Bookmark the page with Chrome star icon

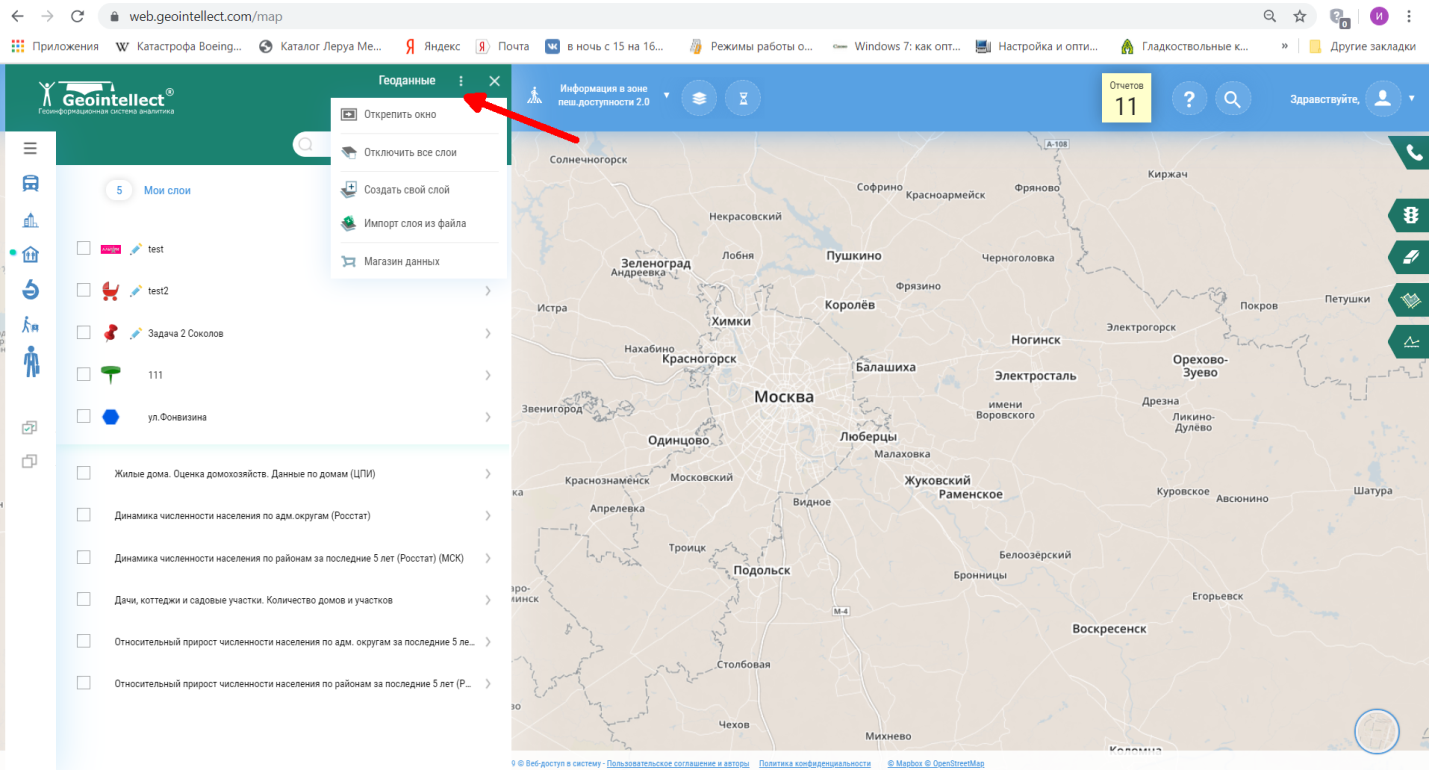(x=1299, y=16)
